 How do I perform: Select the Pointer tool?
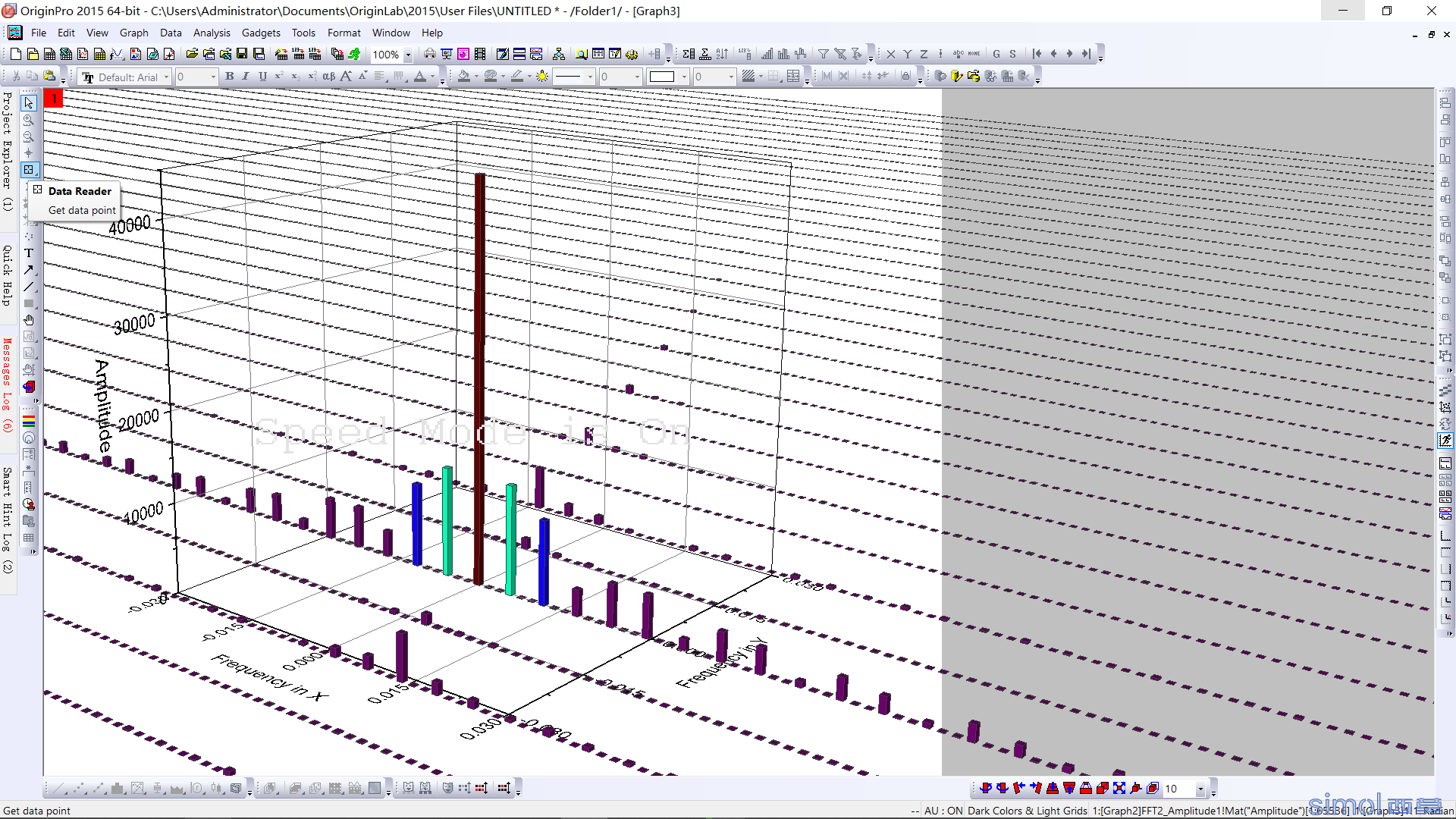[29, 102]
